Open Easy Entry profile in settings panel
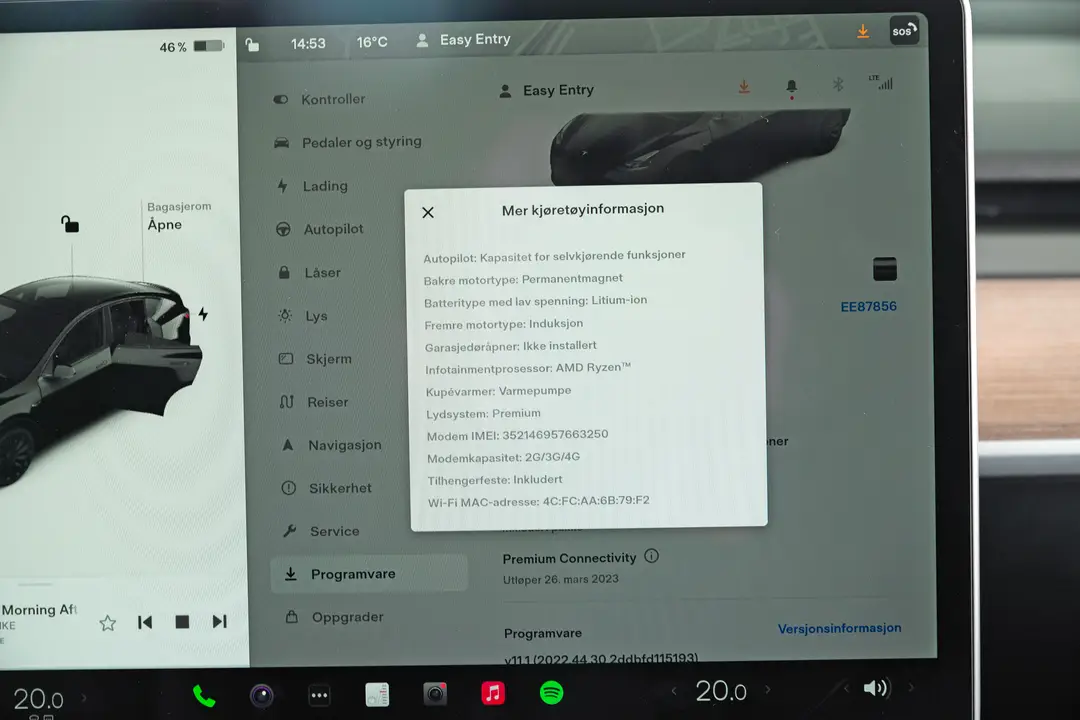Image resolution: width=1080 pixels, height=720 pixels. click(546, 90)
